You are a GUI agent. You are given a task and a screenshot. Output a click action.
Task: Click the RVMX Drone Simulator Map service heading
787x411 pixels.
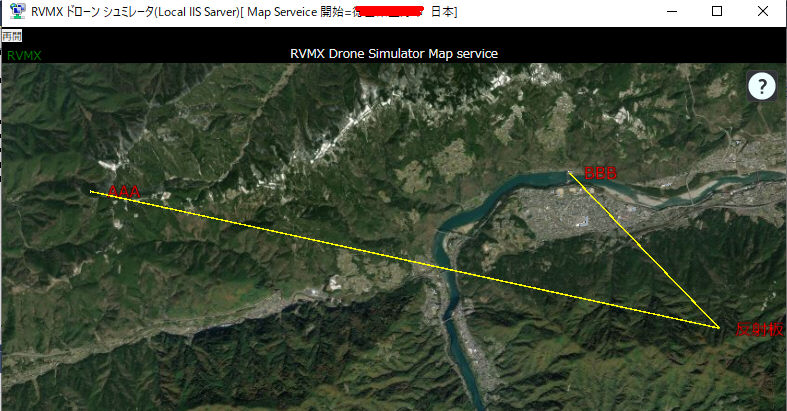[394, 54]
